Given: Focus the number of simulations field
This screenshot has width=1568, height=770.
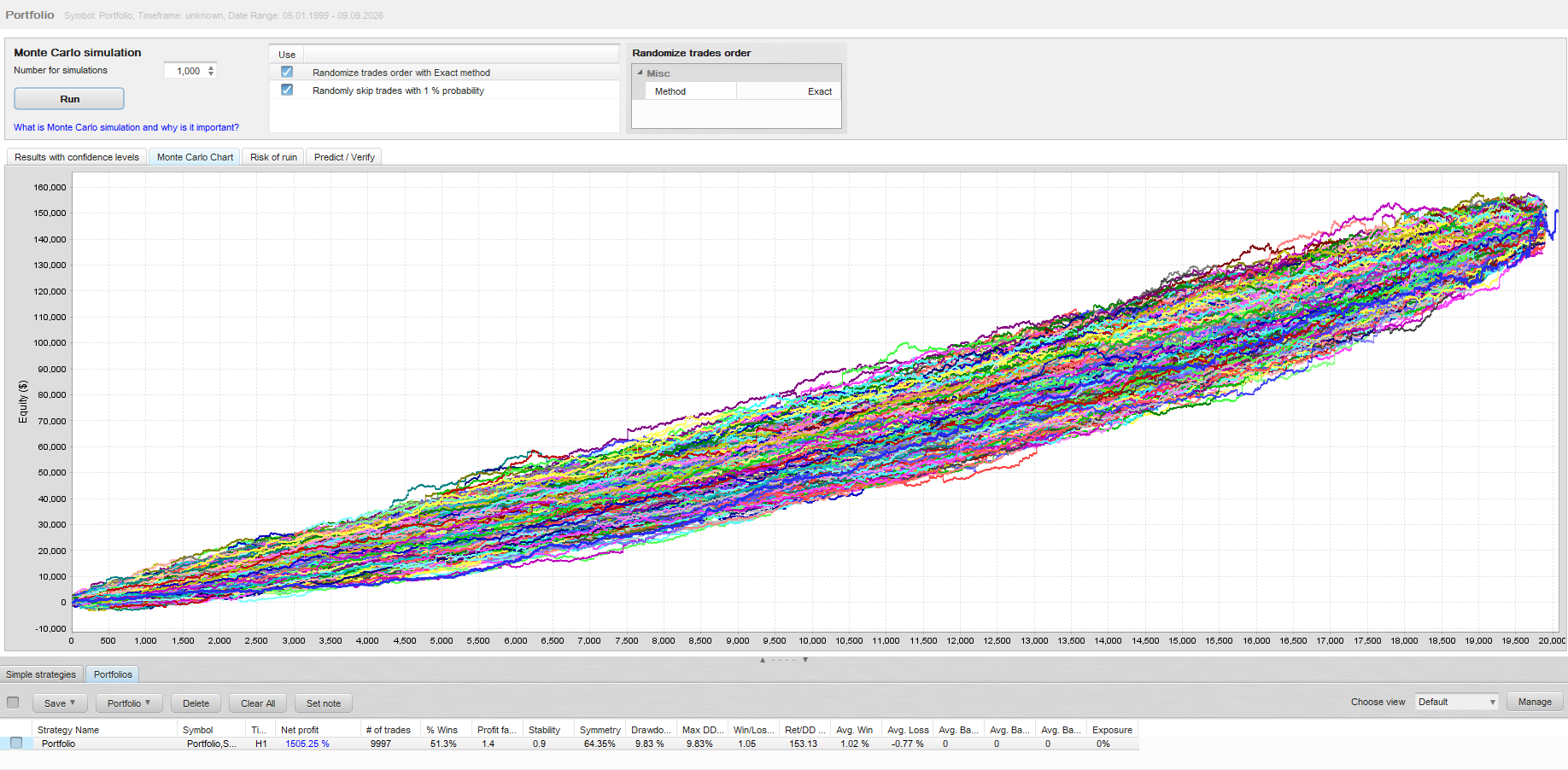Looking at the screenshot, I should [x=184, y=71].
